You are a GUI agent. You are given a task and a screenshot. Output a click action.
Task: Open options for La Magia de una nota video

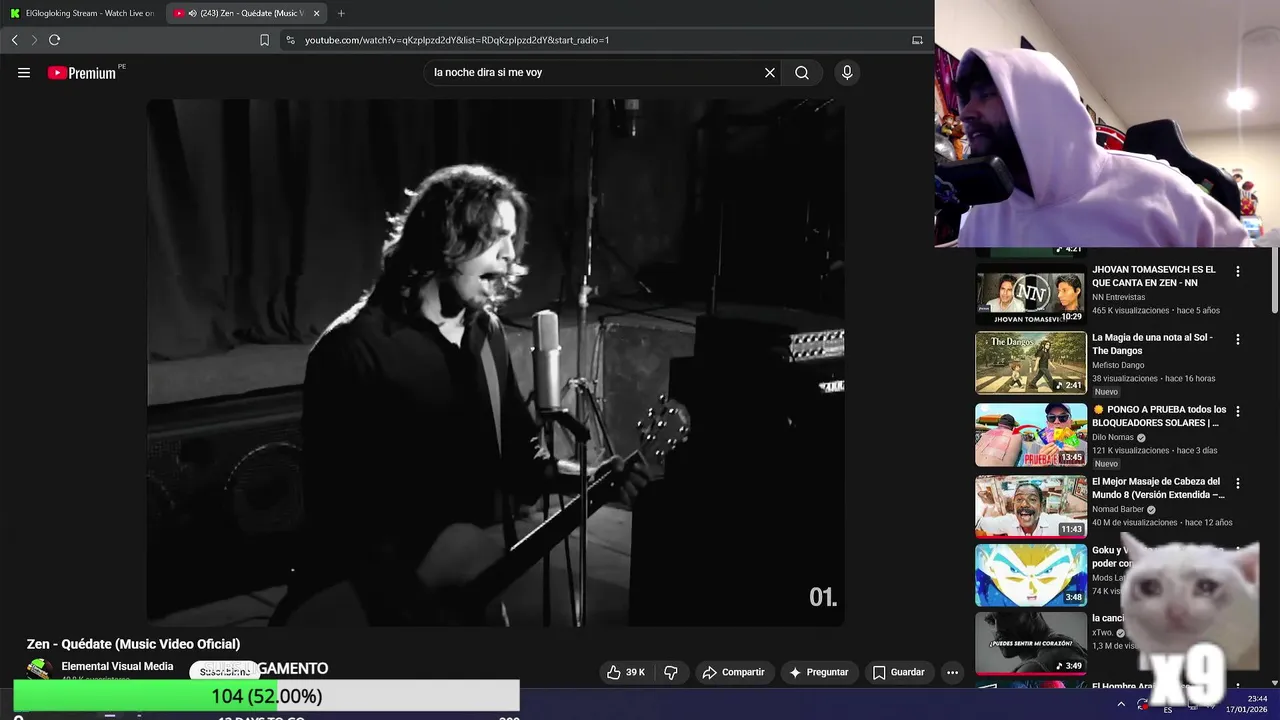(1238, 339)
